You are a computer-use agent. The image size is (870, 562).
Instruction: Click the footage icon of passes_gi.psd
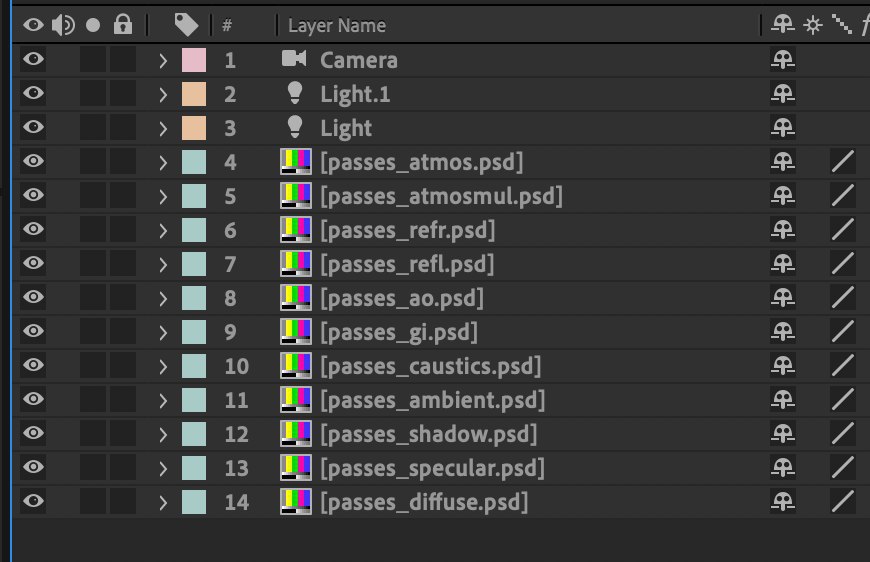click(296, 331)
